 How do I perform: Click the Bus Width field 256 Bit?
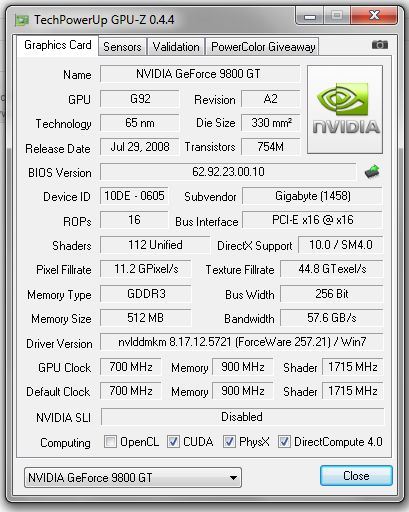[332, 294]
